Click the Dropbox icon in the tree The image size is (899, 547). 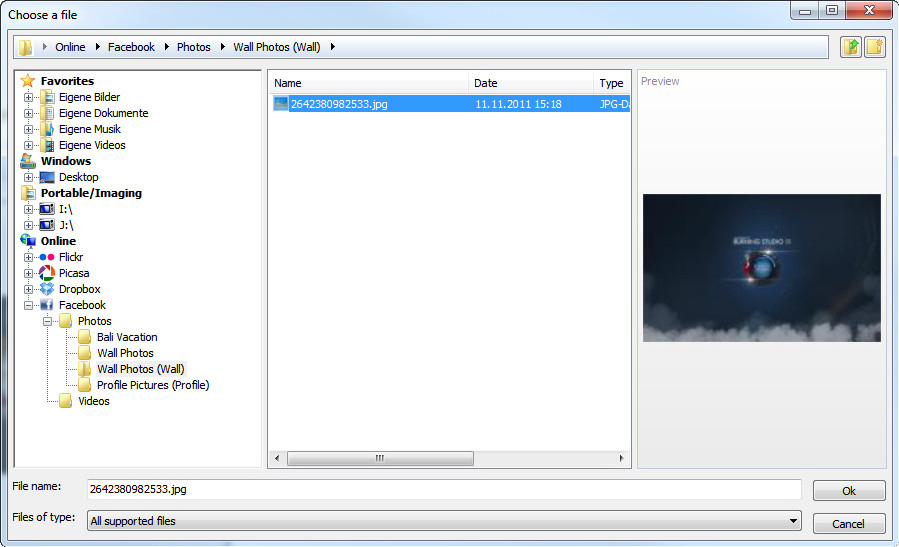point(47,289)
